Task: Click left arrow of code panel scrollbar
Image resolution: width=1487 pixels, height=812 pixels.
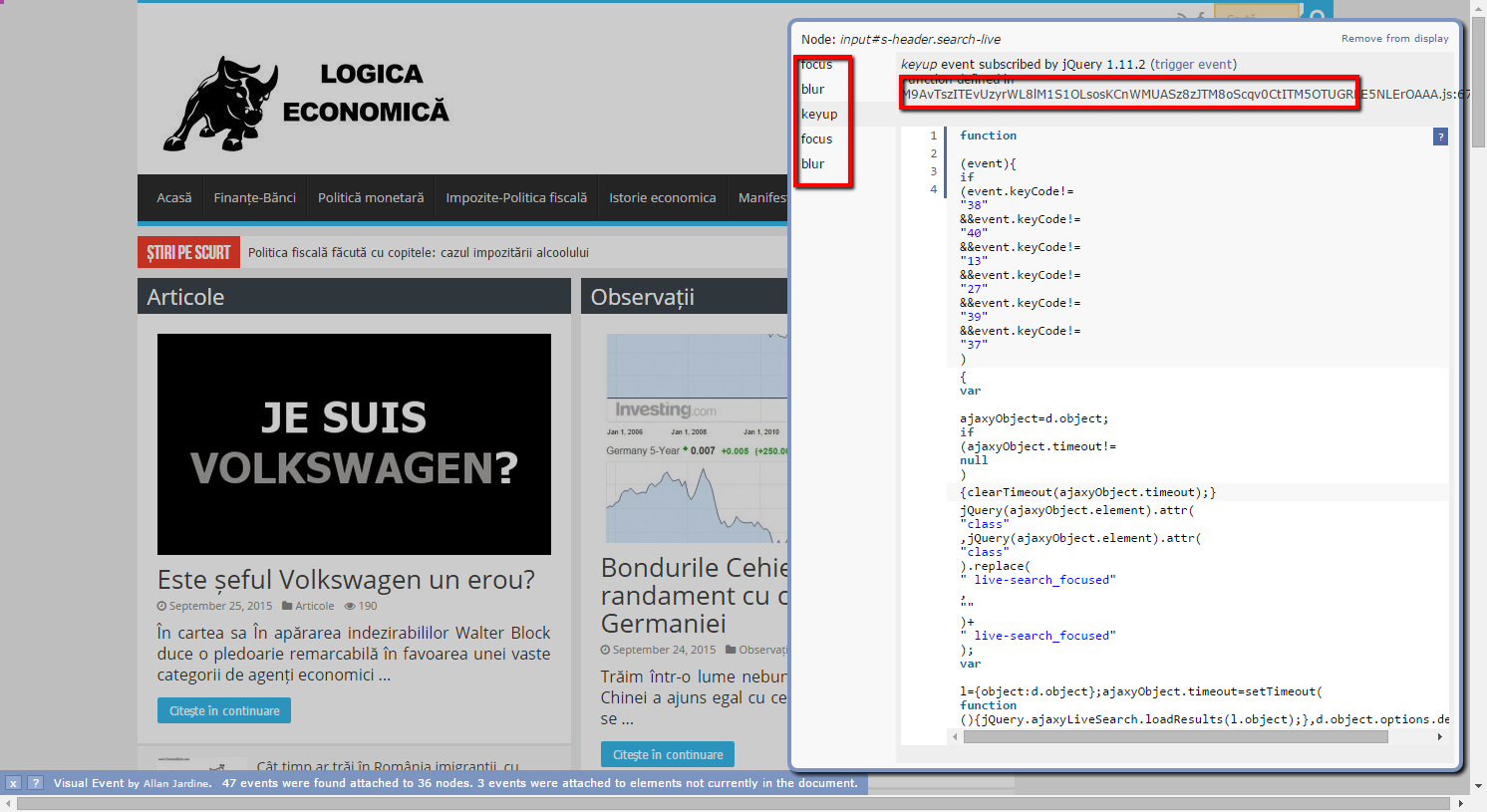Action: click(x=956, y=737)
